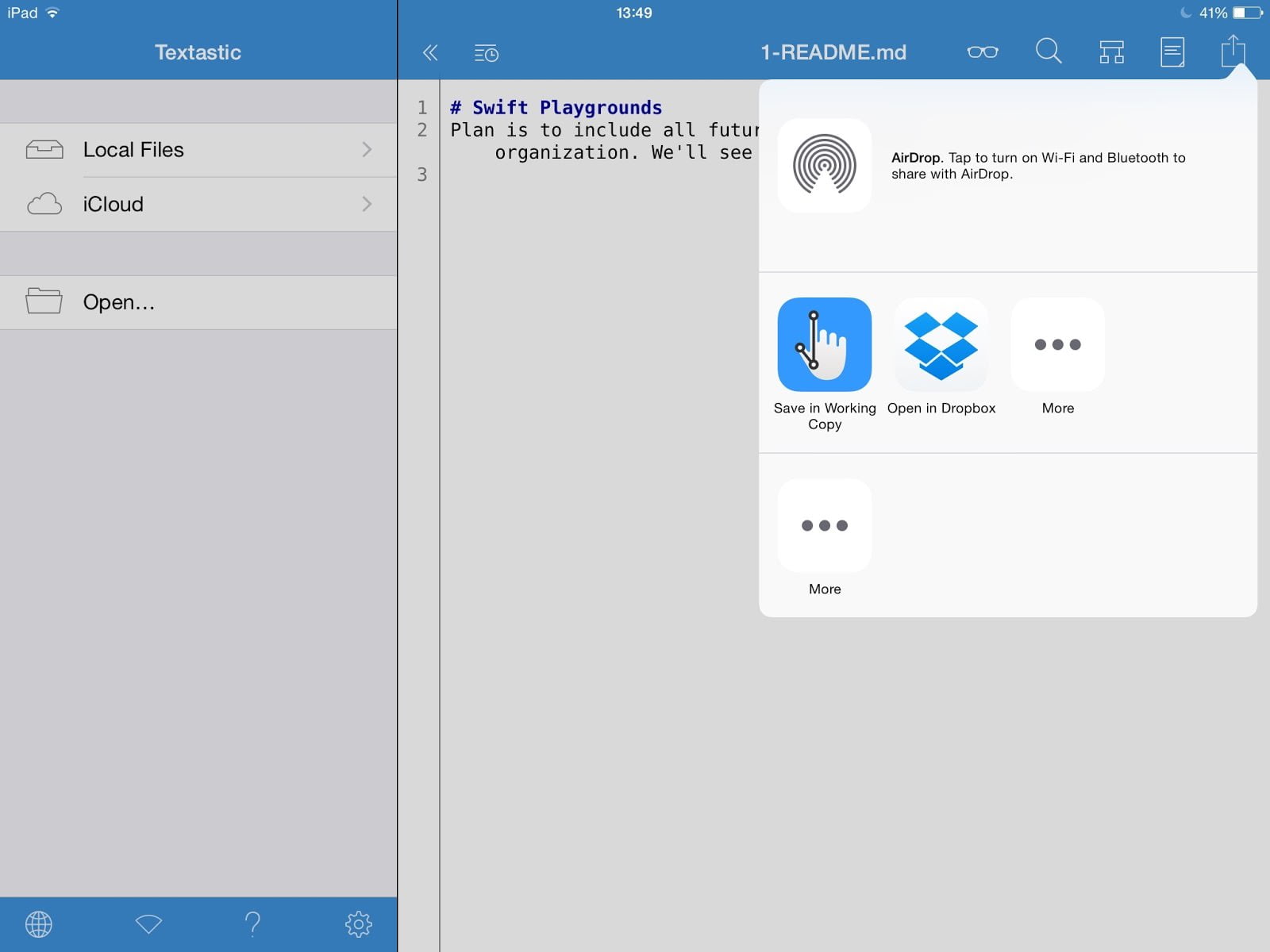Tap More in the bottom actions row
Viewport: 1270px width, 952px height.
(824, 525)
